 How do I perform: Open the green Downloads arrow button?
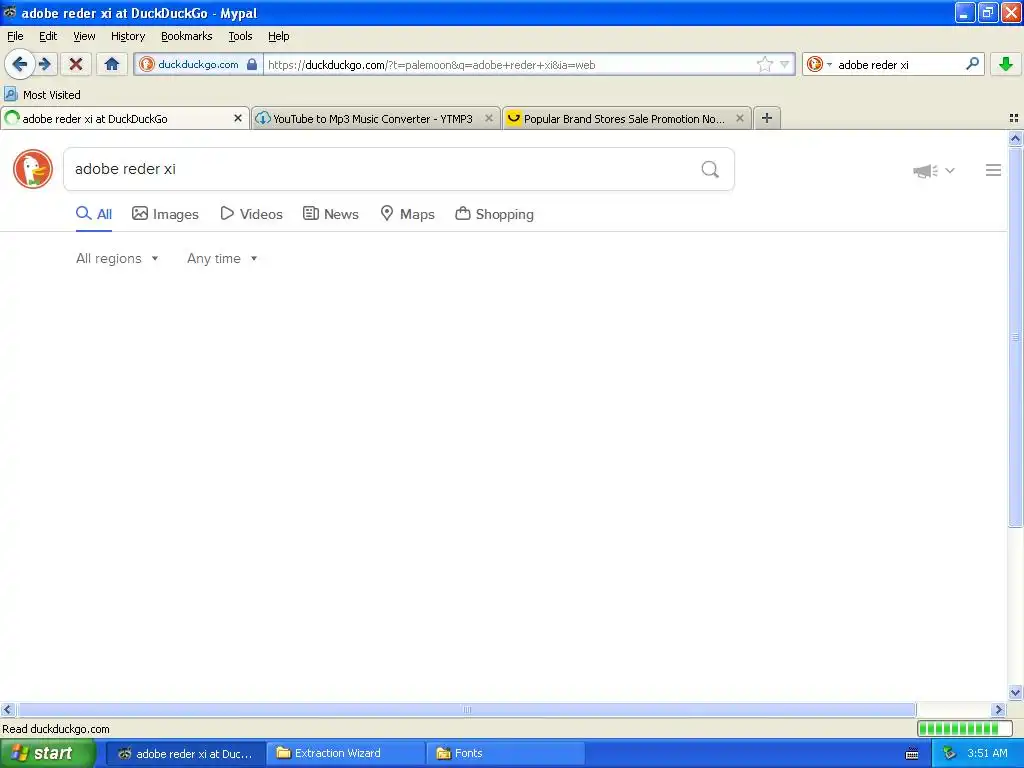(1006, 64)
